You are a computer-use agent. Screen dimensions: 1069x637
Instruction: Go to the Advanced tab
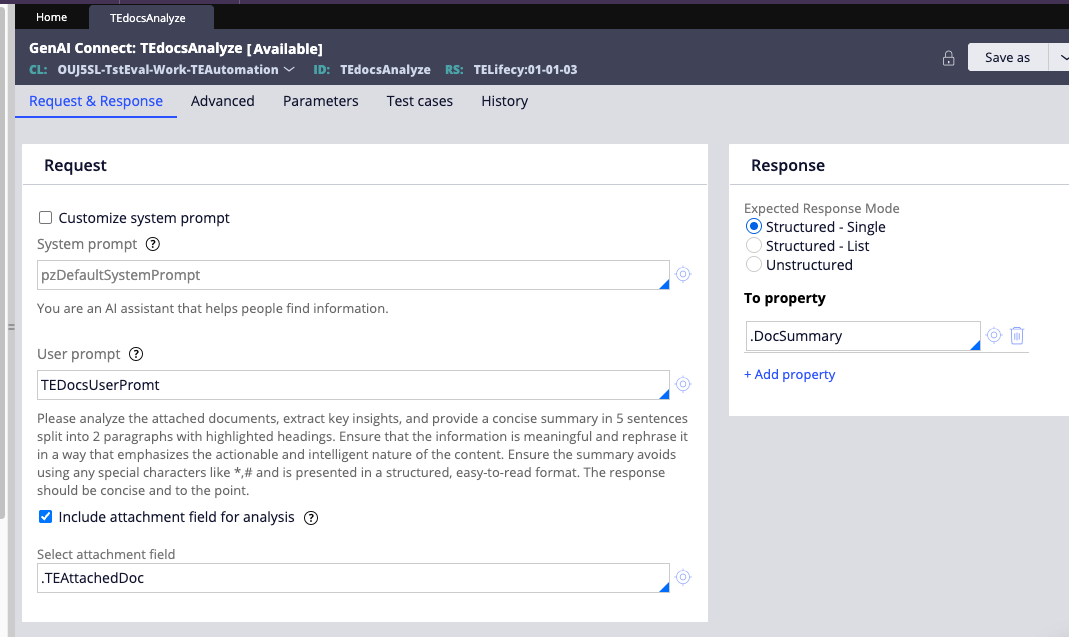222,101
